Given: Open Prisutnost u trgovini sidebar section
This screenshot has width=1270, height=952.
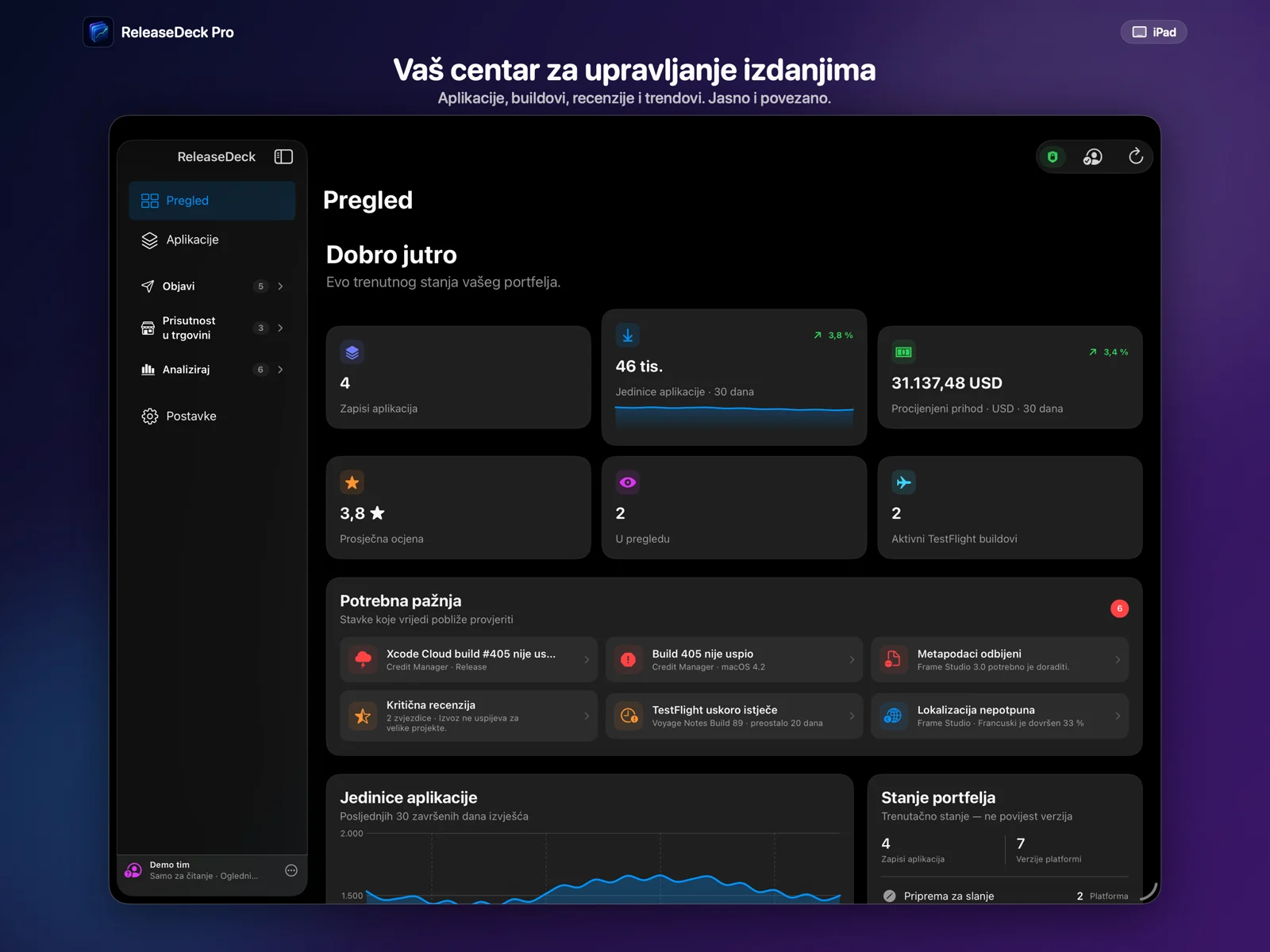Looking at the screenshot, I should coord(212,328).
